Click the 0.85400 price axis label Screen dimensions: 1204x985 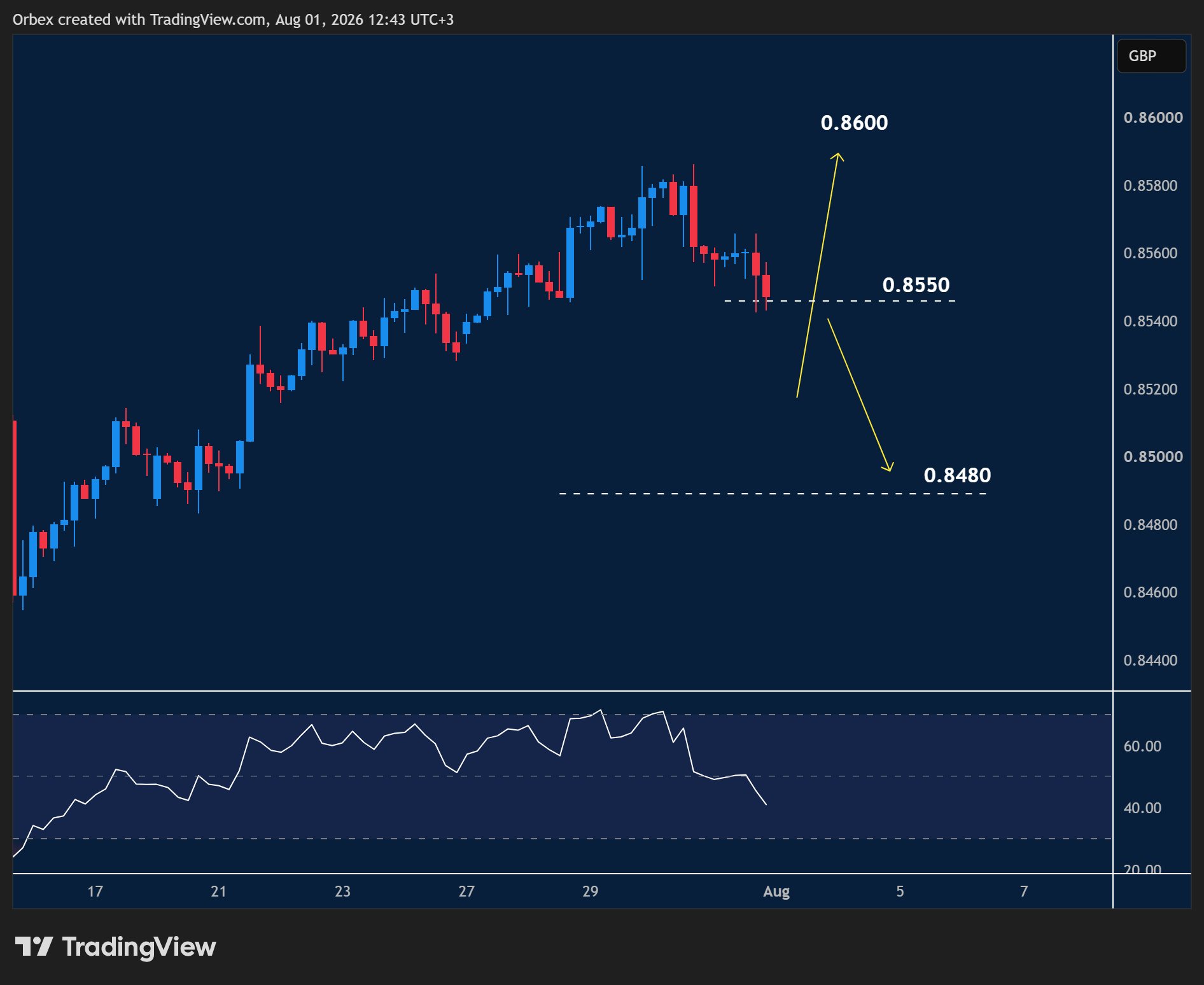1151,321
